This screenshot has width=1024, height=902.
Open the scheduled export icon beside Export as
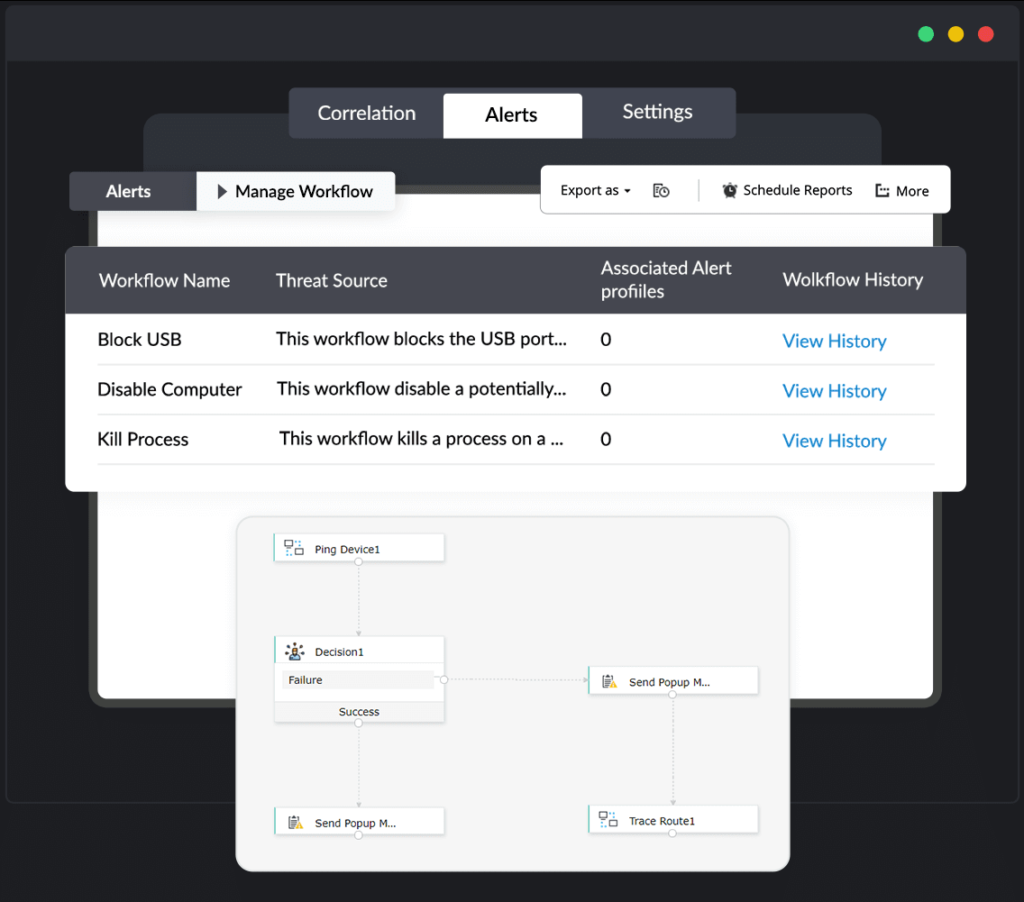[661, 189]
